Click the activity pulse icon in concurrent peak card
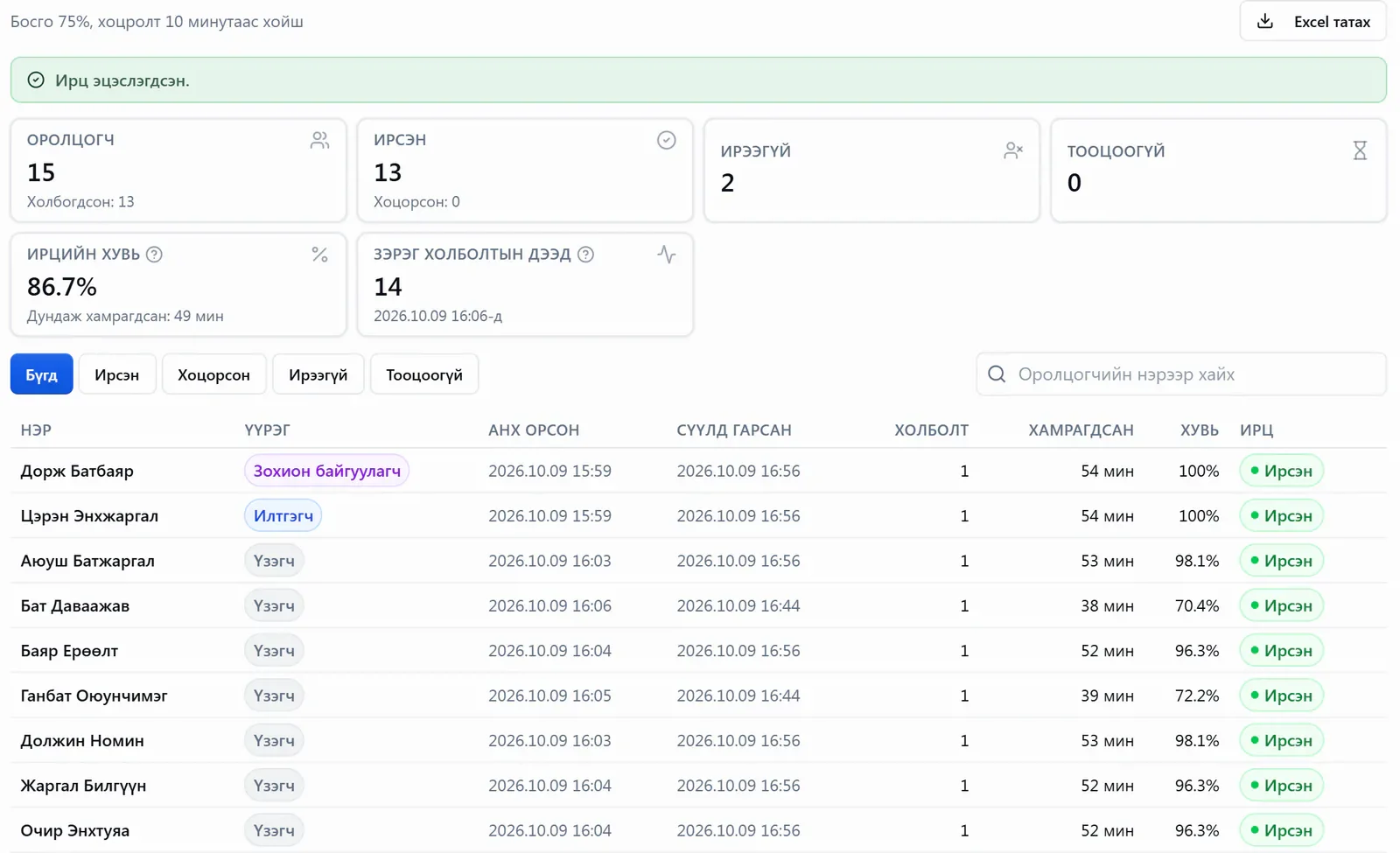This screenshot has width=1400, height=853. tap(667, 255)
